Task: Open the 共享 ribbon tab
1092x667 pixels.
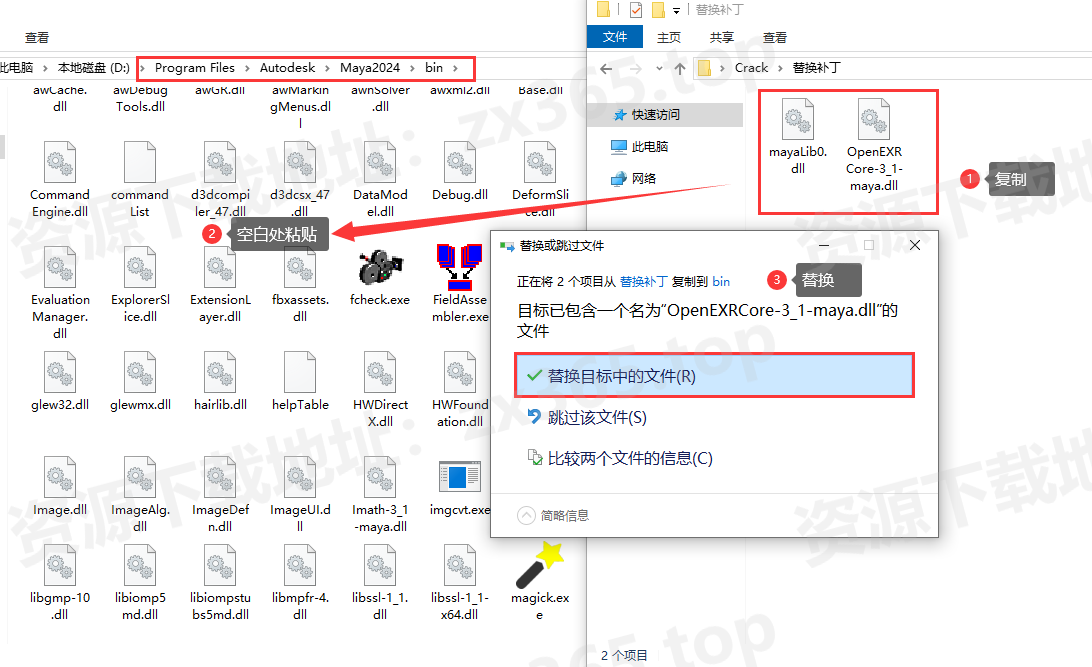Action: click(x=722, y=37)
